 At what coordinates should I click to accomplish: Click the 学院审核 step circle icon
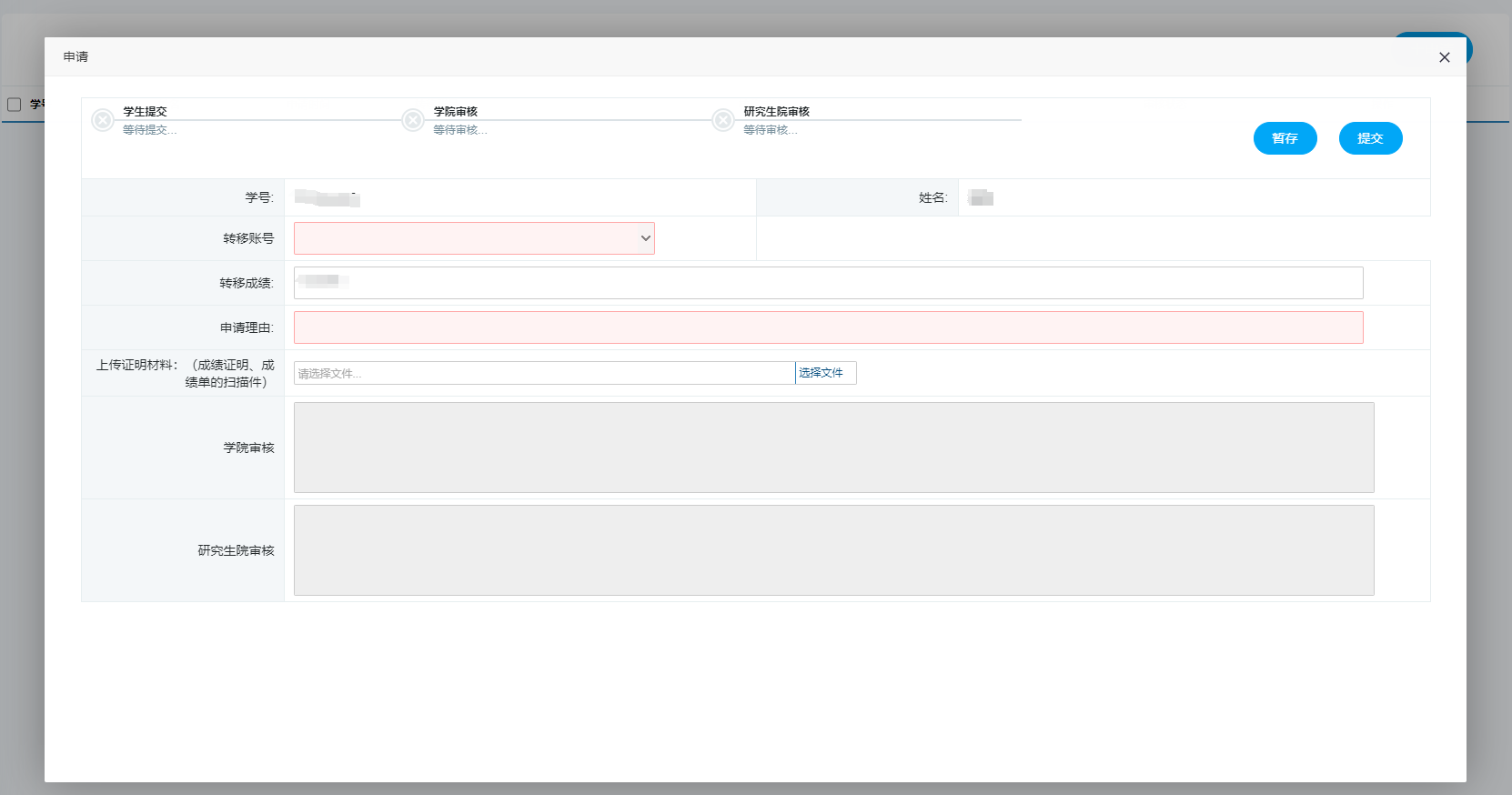(413, 120)
